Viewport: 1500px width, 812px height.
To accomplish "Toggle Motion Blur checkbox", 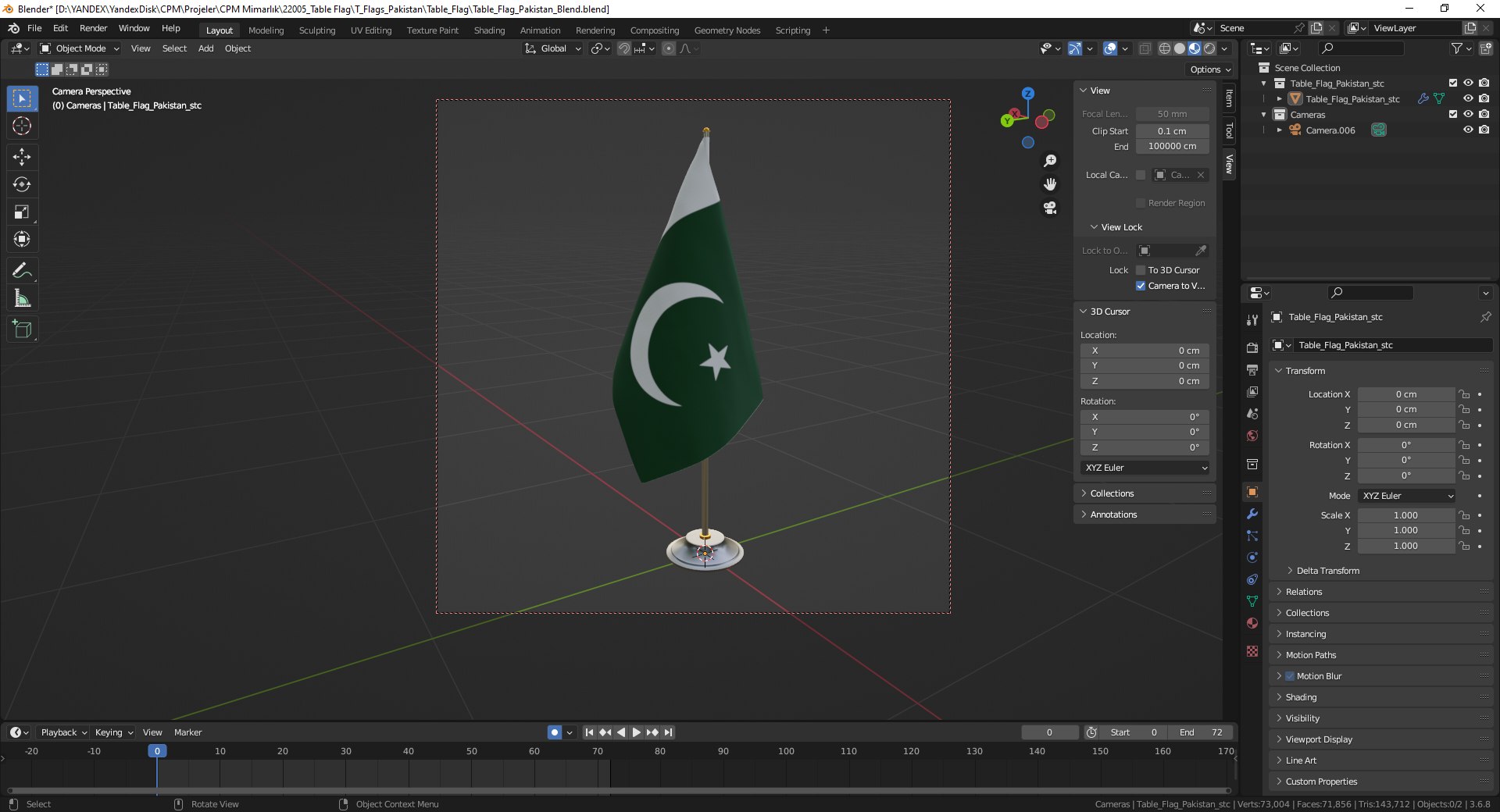I will [x=1290, y=676].
